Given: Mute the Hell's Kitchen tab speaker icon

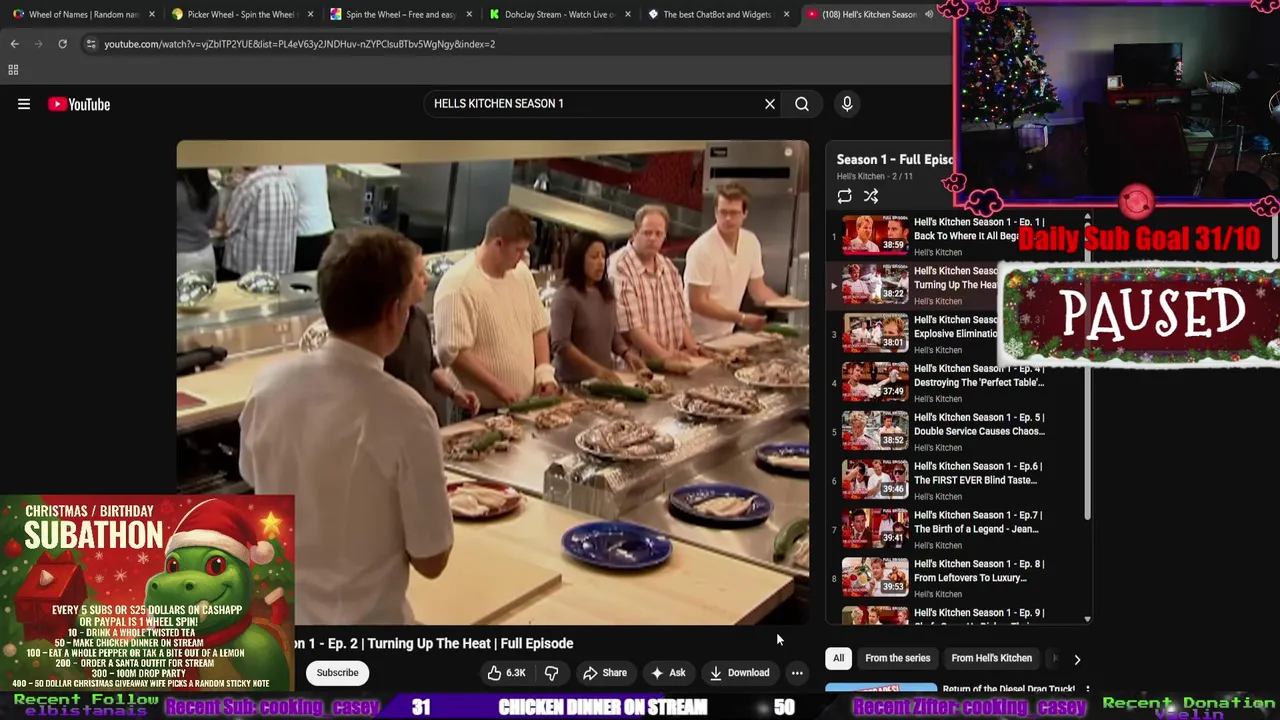Looking at the screenshot, I should click(929, 14).
